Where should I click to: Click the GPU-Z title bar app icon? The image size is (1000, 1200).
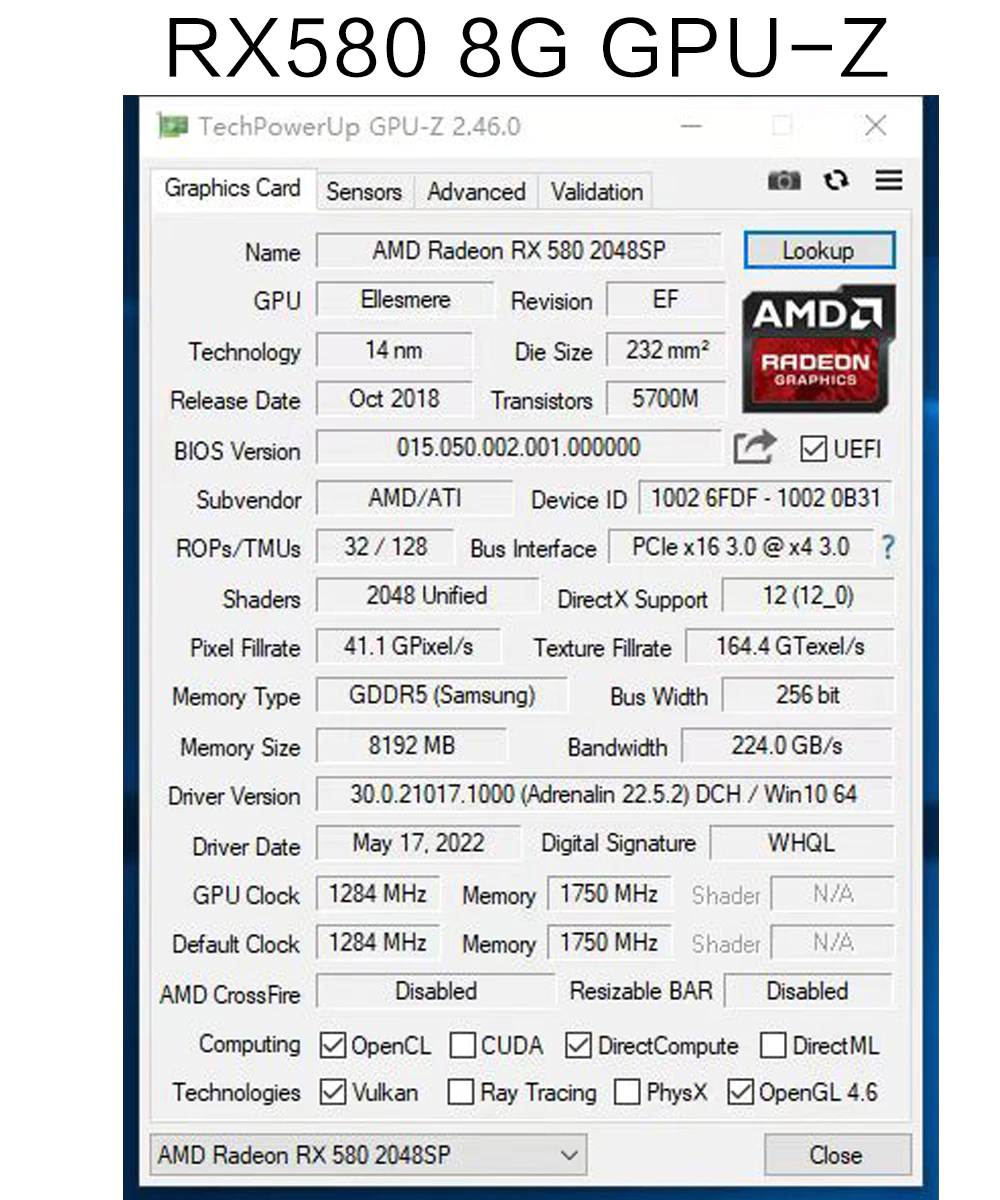[x=173, y=127]
